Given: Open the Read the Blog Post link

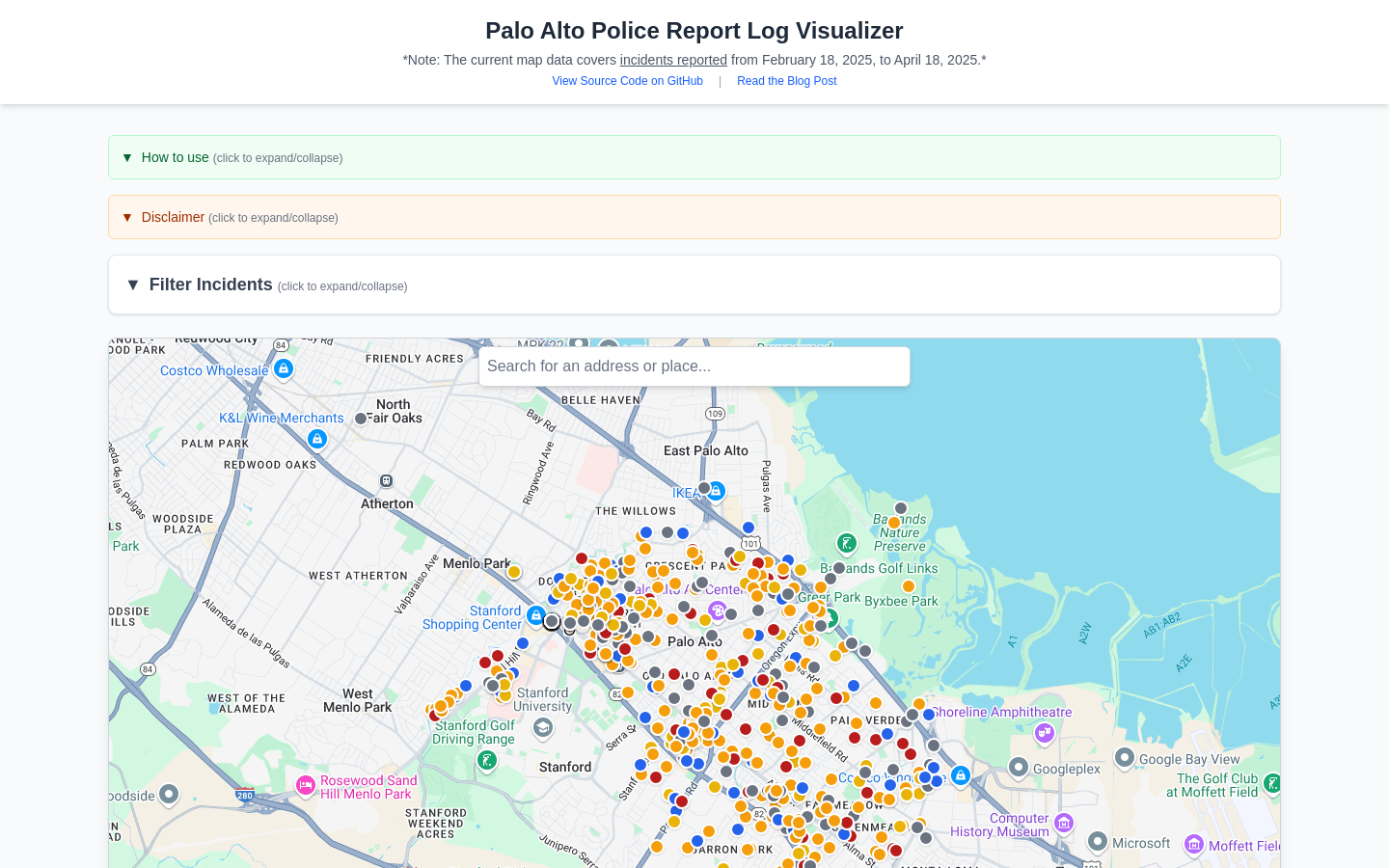Looking at the screenshot, I should click(x=786, y=81).
